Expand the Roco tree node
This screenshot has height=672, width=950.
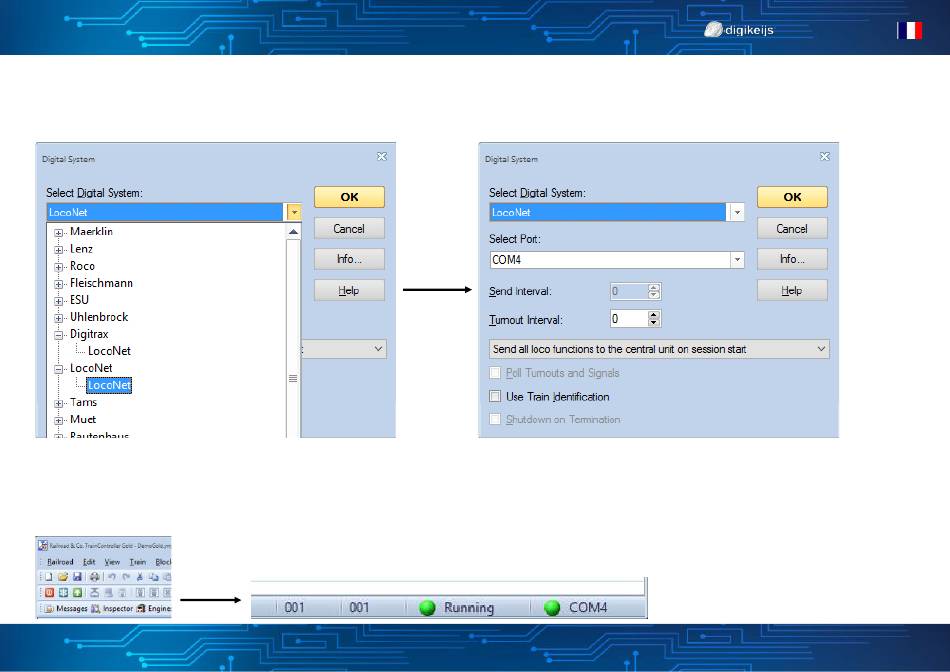point(59,267)
